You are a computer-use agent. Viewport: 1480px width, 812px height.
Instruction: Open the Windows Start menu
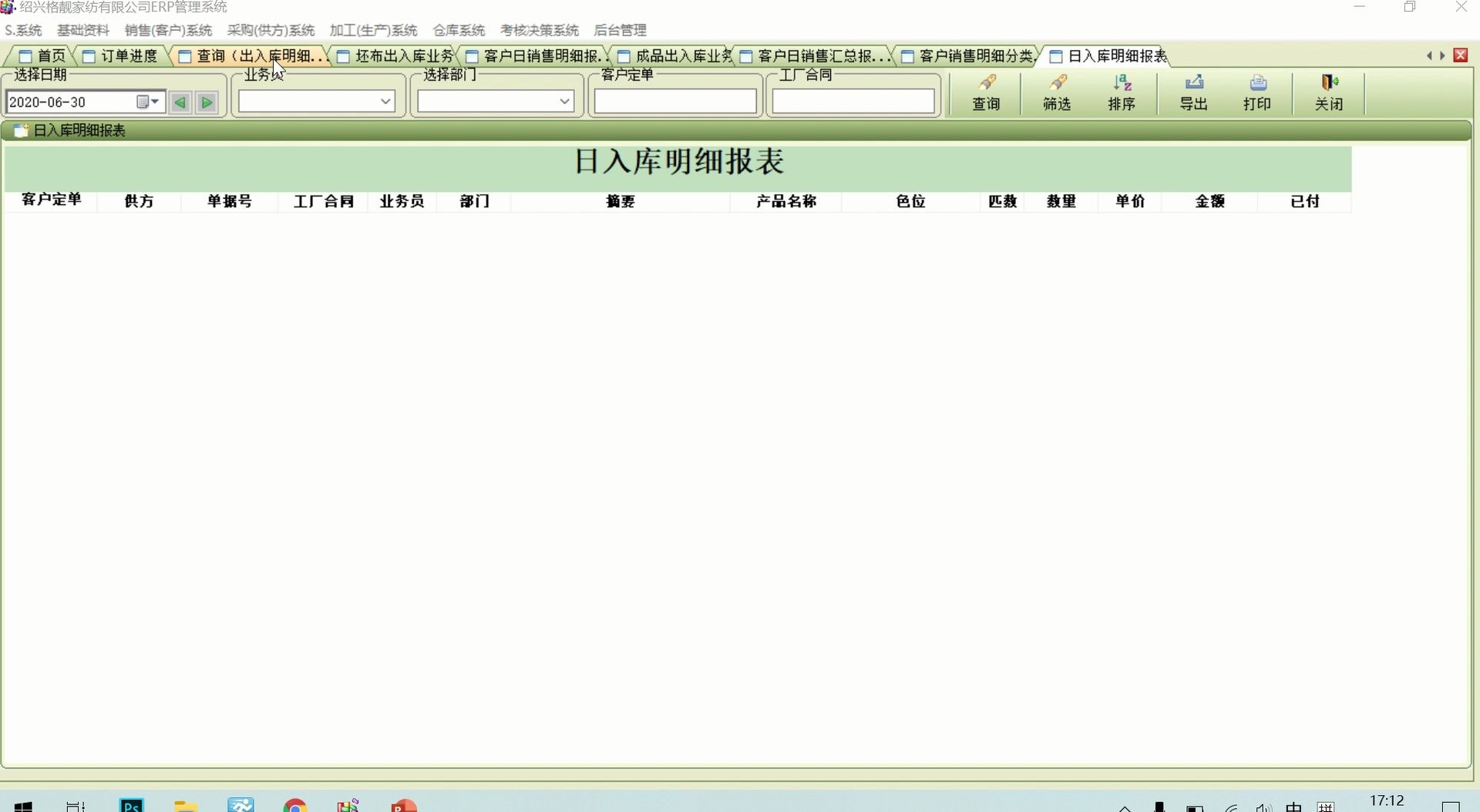pyautogui.click(x=23, y=806)
